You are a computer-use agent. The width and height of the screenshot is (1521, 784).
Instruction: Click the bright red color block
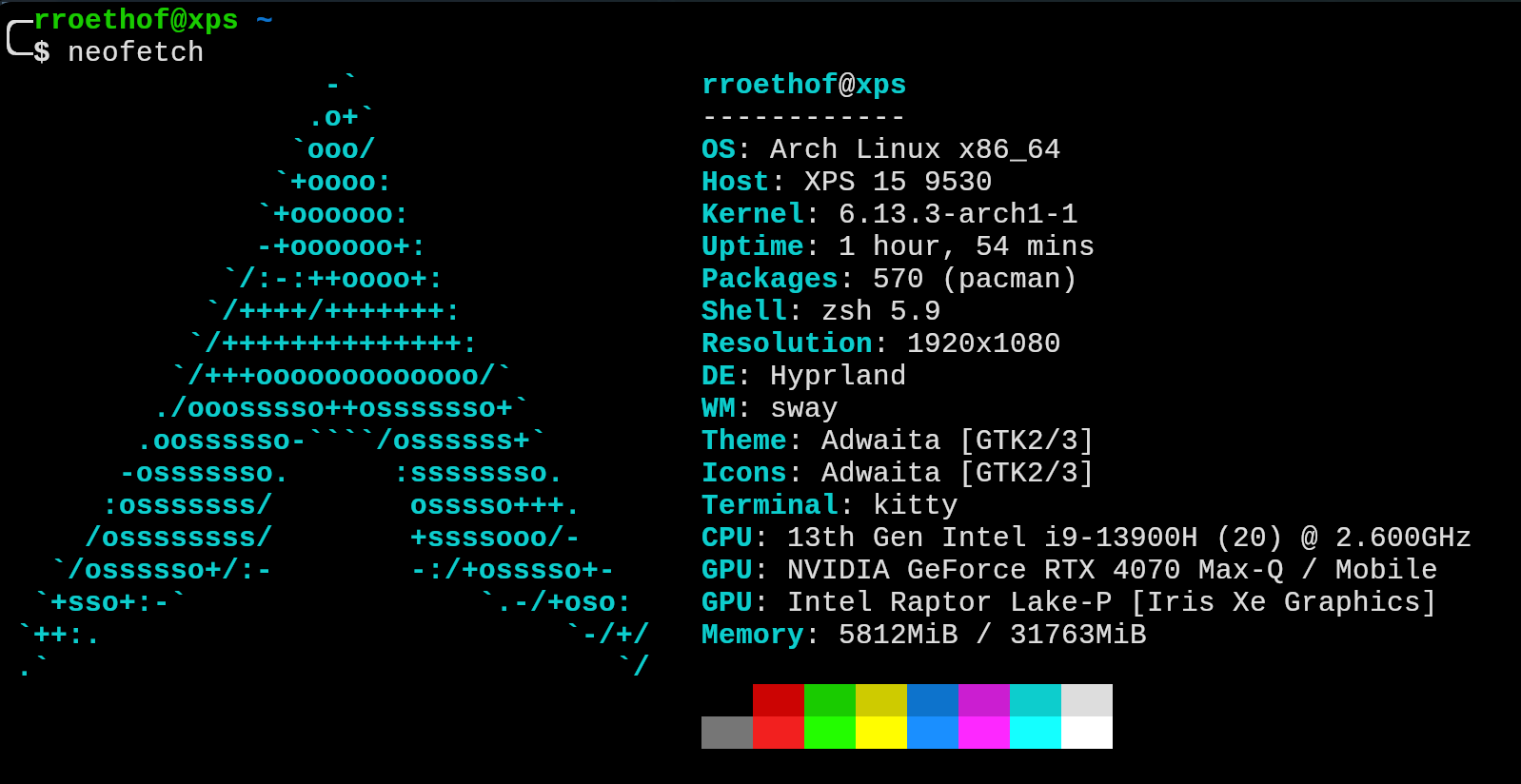[779, 733]
